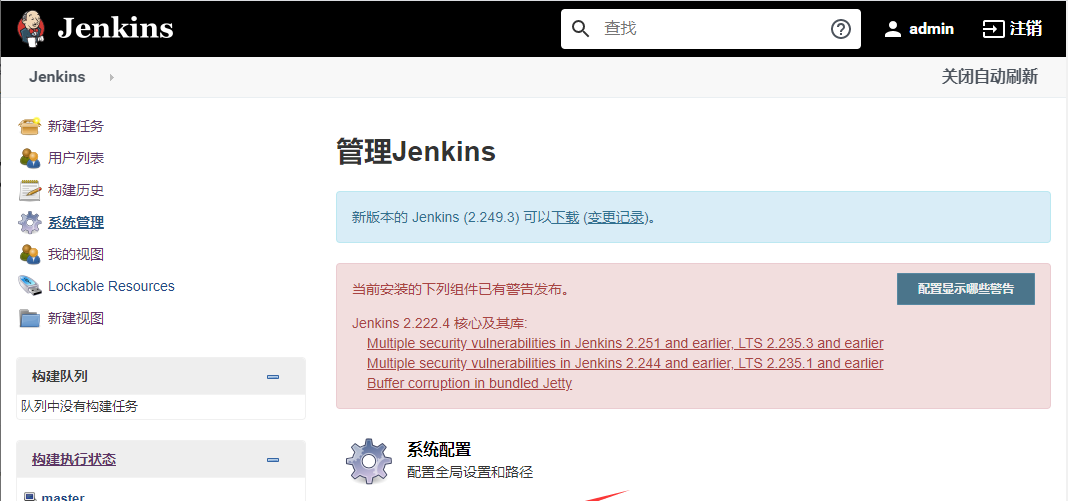Open the 系统管理 sidebar link
1068x501 pixels.
point(76,222)
